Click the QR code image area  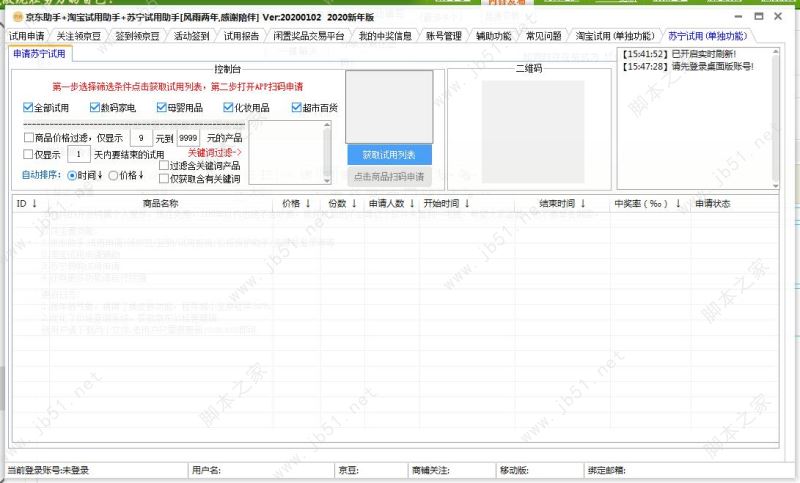[533, 132]
